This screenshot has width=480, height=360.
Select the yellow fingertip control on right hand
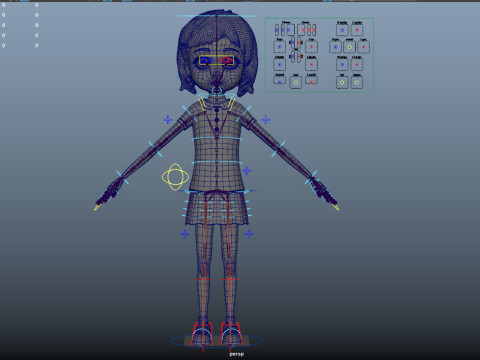click(x=337, y=208)
